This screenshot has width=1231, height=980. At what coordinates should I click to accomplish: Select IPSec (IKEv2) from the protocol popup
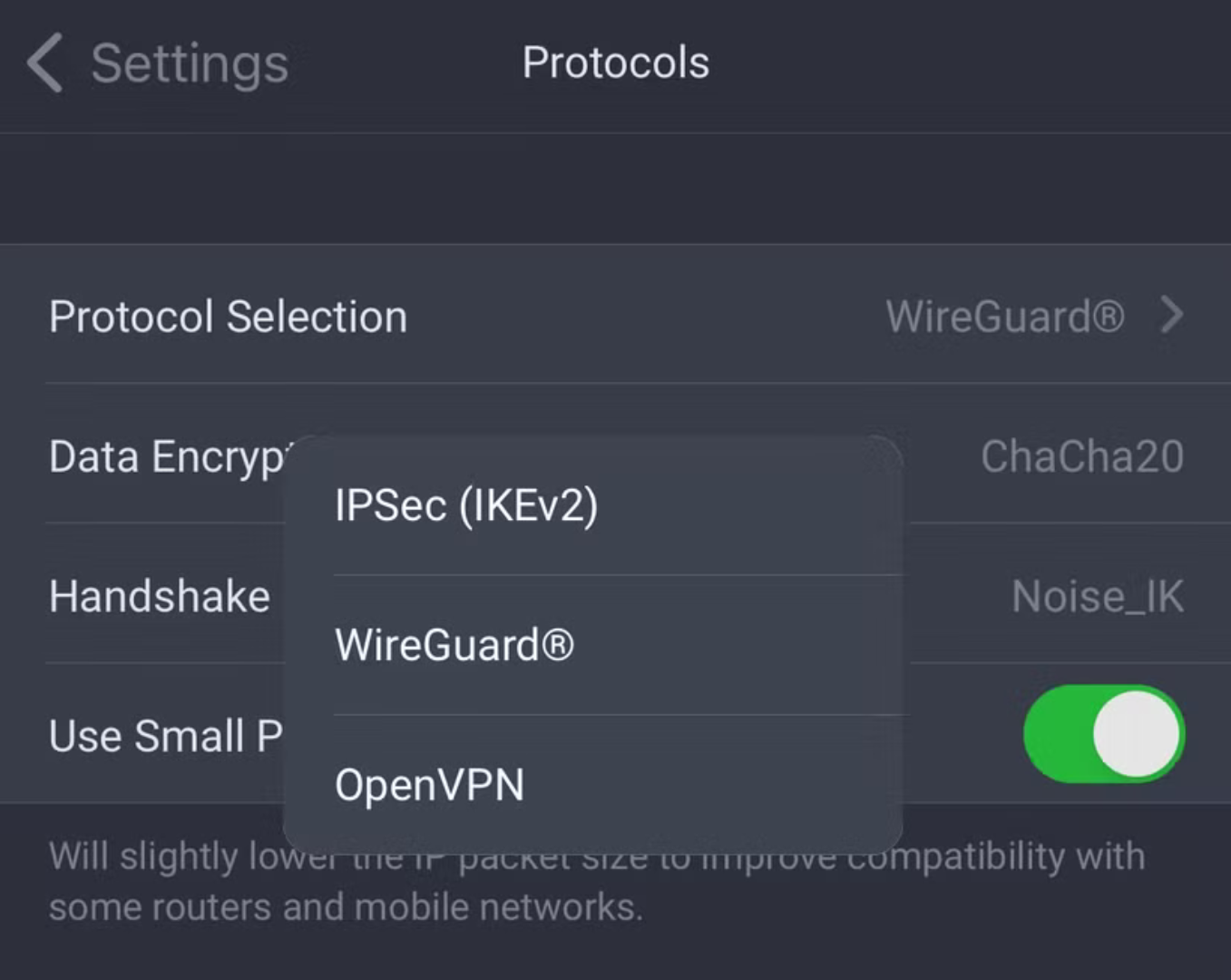[x=465, y=505]
